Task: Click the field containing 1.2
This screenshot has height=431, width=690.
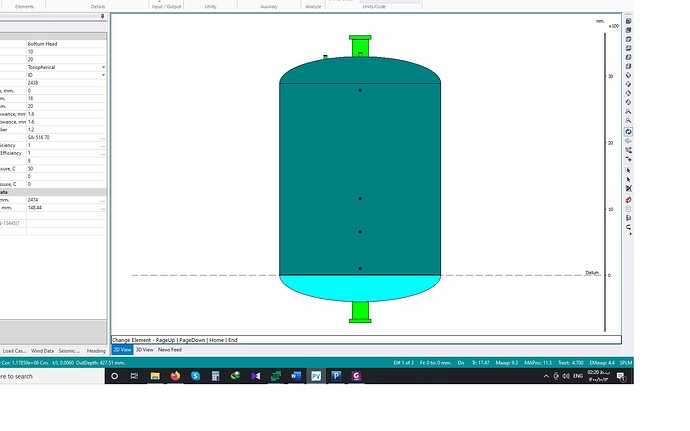Action: click(66, 130)
